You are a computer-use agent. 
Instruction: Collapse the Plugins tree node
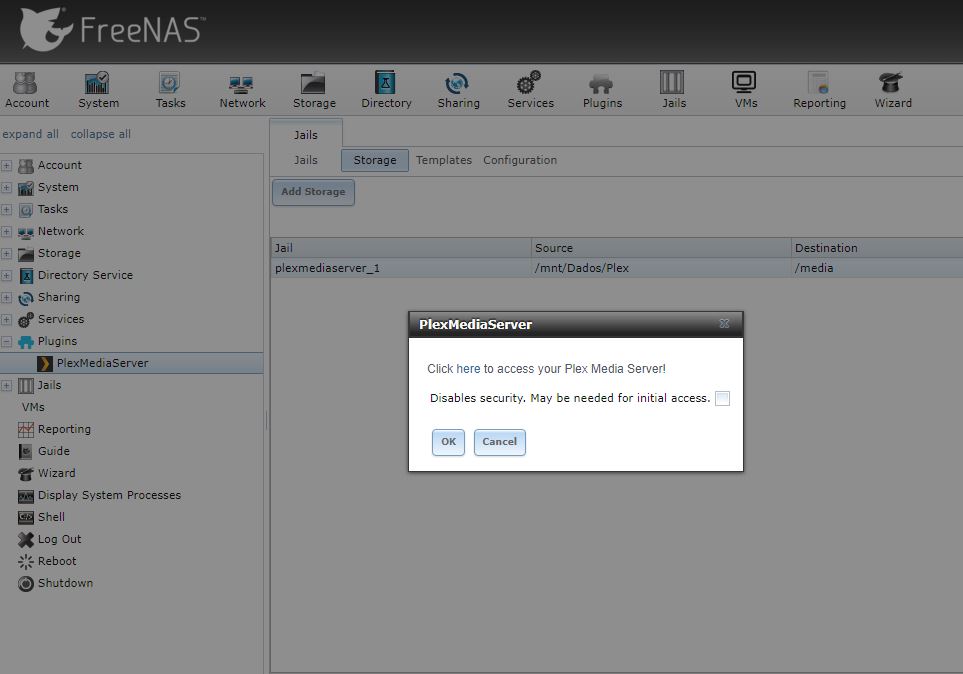(x=6, y=342)
